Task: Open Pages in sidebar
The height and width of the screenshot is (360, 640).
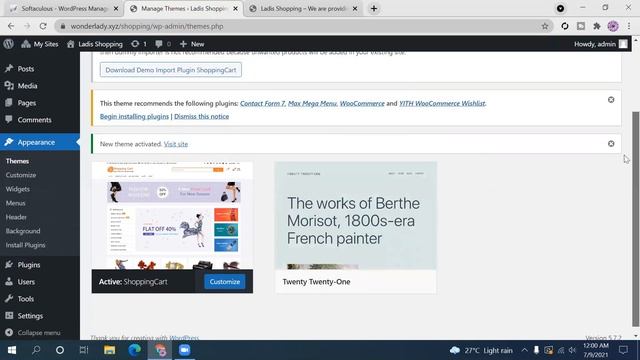Action: (x=27, y=103)
